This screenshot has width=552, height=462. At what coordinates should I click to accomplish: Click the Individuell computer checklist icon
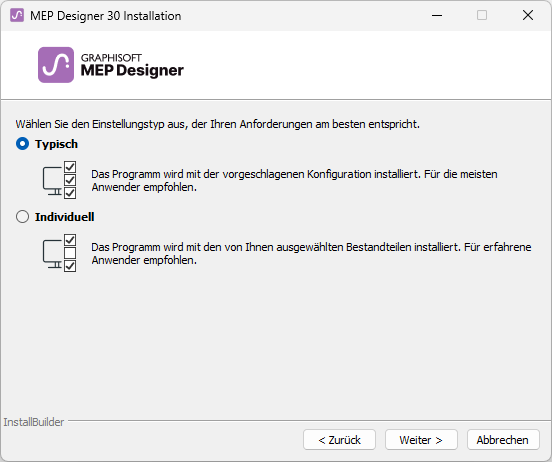[59, 253]
